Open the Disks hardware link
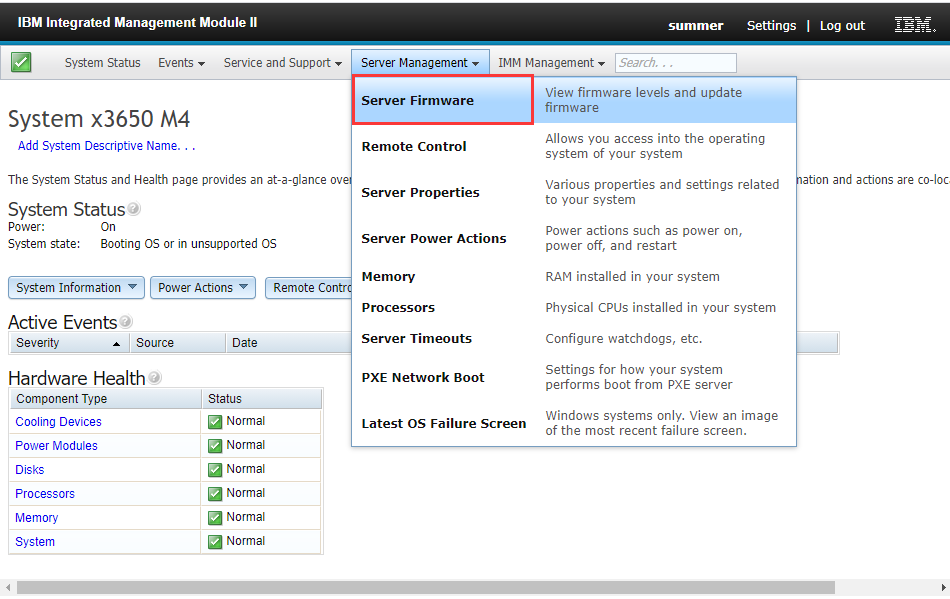 pyautogui.click(x=30, y=470)
